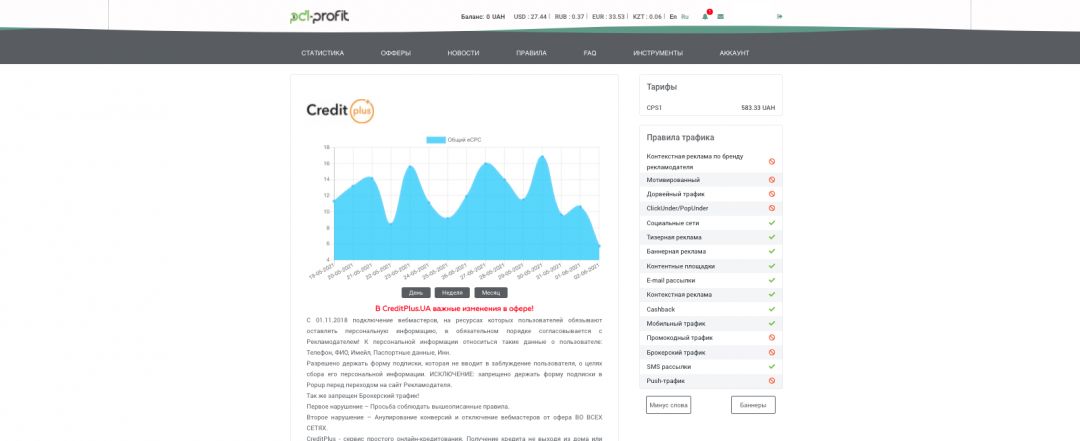Screen dimensions: 1080x441
Task: Click prohibited icon for Мотивированный traffic
Action: click(x=771, y=180)
